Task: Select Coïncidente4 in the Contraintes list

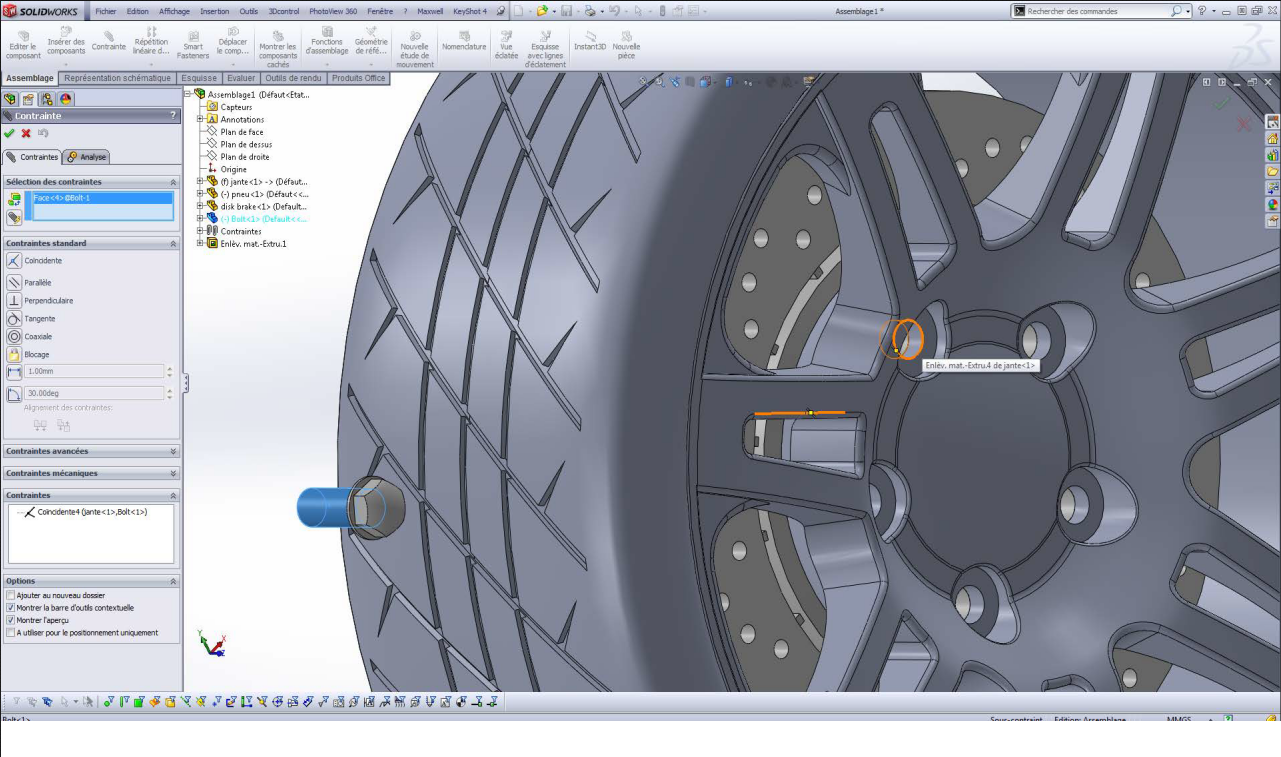Action: click(x=91, y=512)
